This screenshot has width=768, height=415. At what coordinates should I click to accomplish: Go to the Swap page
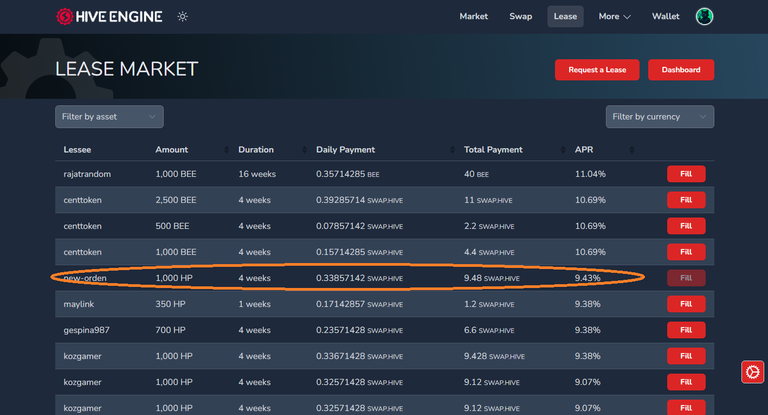(521, 17)
